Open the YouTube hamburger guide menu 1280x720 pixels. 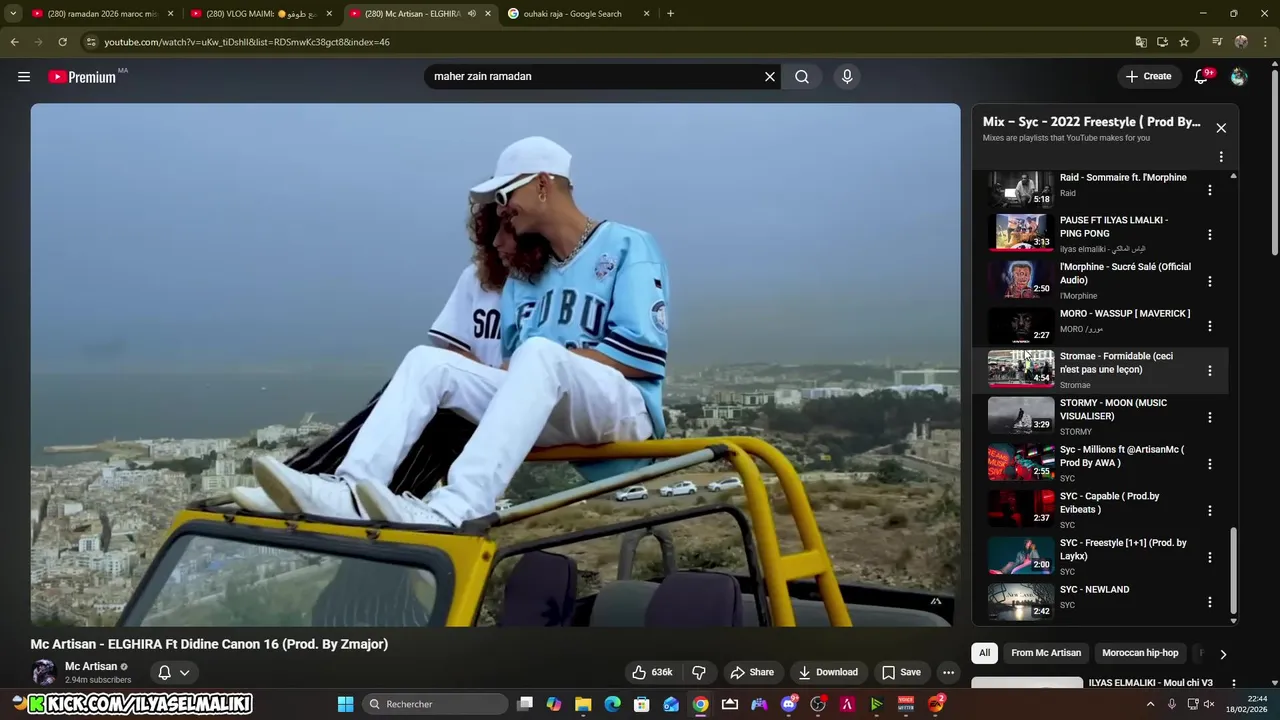pos(24,76)
